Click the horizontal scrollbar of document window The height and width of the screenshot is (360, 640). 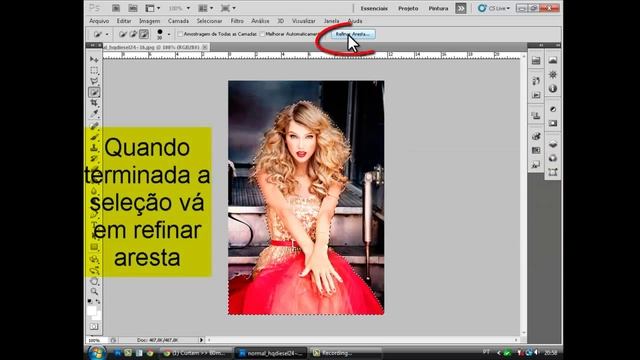[x=362, y=340]
